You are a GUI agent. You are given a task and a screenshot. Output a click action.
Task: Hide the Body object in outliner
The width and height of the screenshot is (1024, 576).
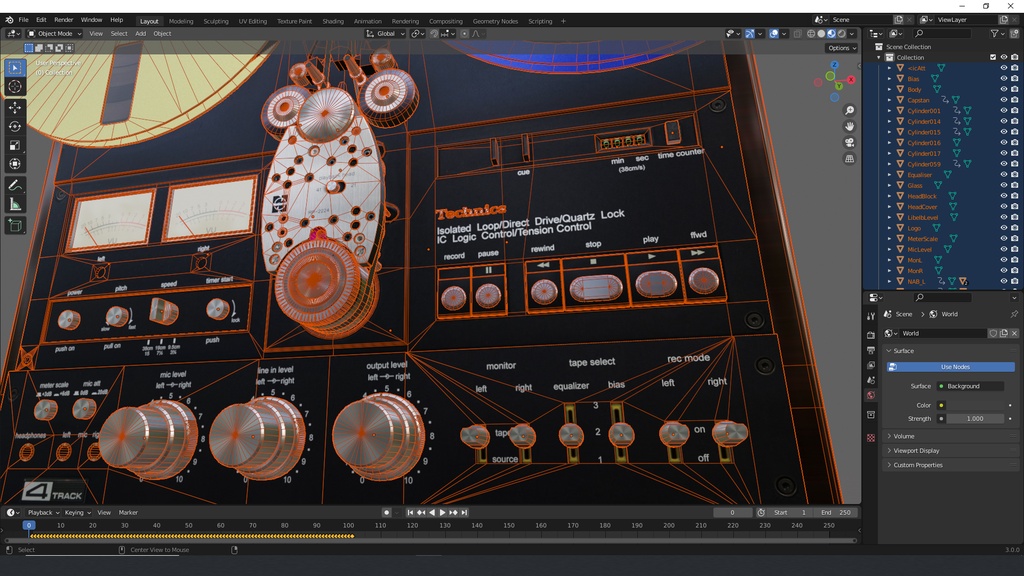pos(1004,89)
